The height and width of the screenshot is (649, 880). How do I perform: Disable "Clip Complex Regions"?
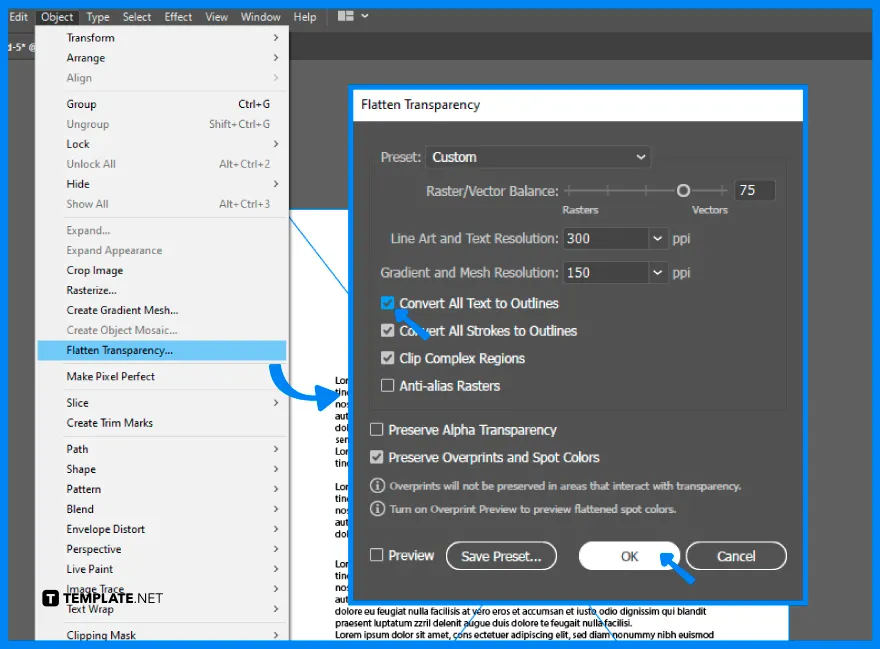(386, 358)
